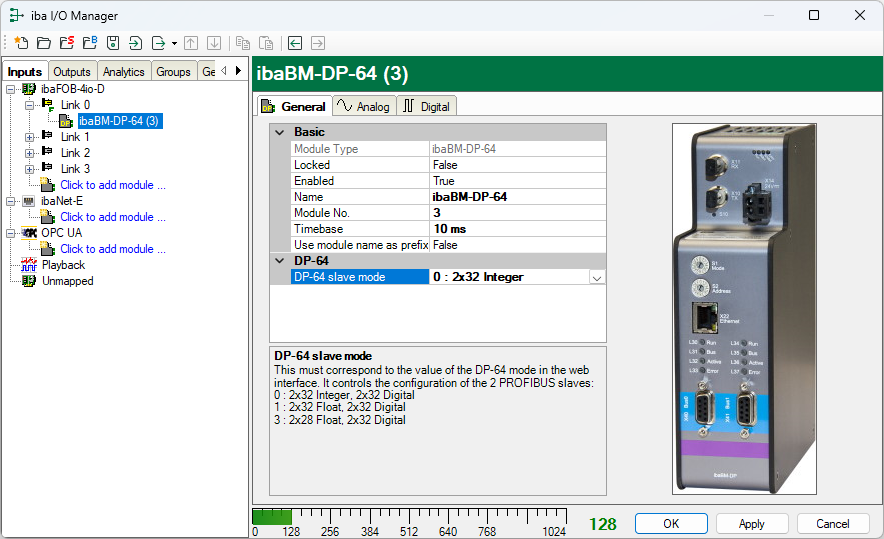Click the green back arrow icon
Screen dimensions: 884x539
point(295,43)
